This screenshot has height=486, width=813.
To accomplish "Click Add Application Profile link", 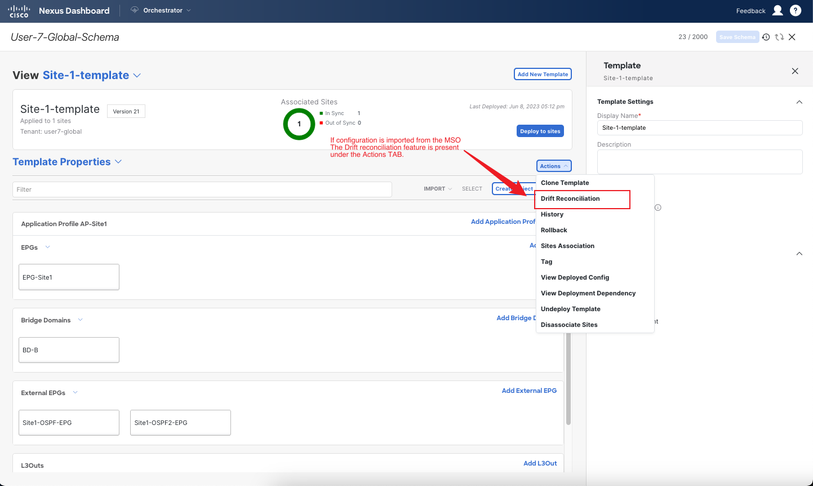I will pyautogui.click(x=503, y=221).
